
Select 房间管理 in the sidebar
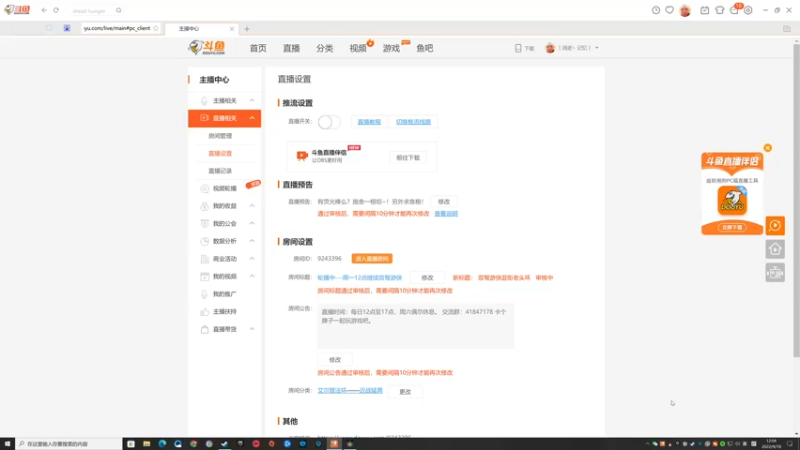tap(220, 136)
